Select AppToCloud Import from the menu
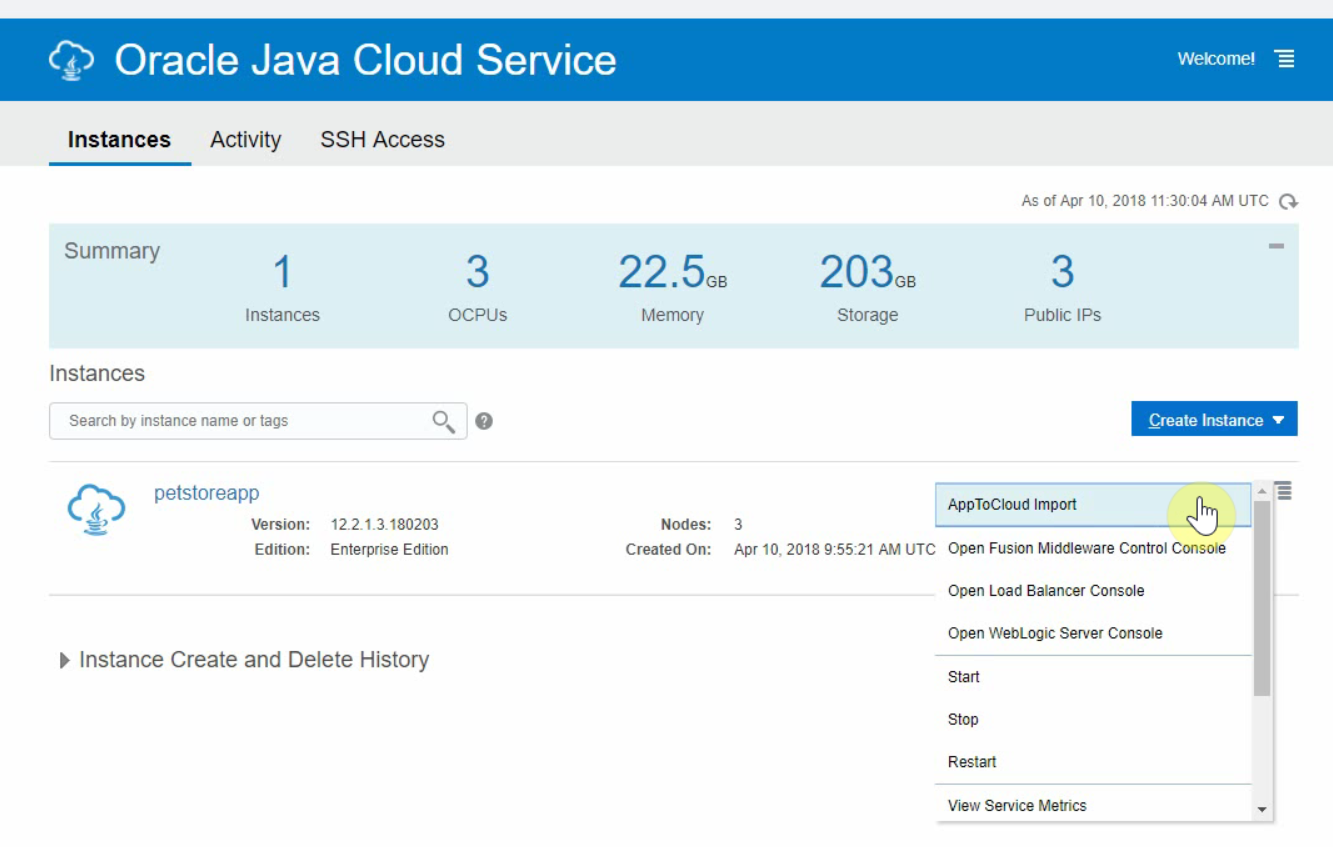 click(x=1093, y=505)
